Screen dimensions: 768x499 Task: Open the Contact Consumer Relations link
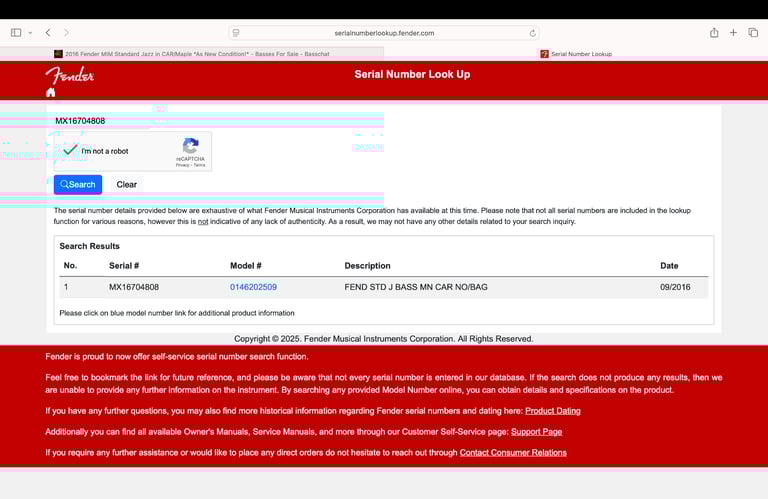[x=513, y=452]
